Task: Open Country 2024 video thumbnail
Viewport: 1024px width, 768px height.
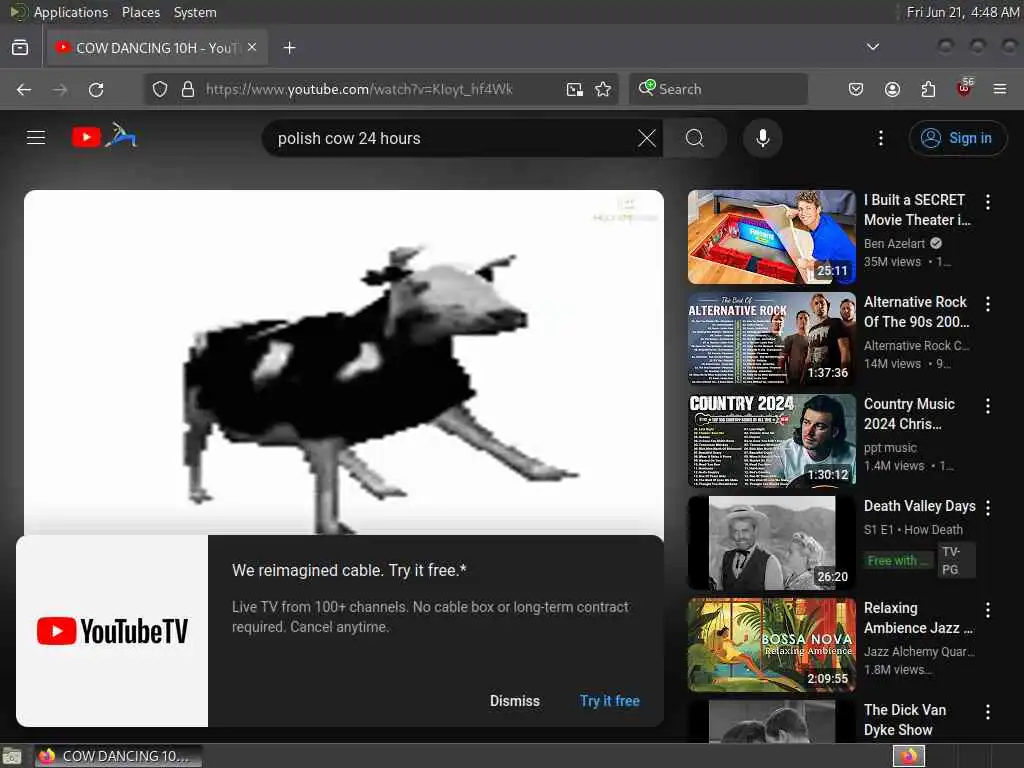Action: (x=771, y=441)
